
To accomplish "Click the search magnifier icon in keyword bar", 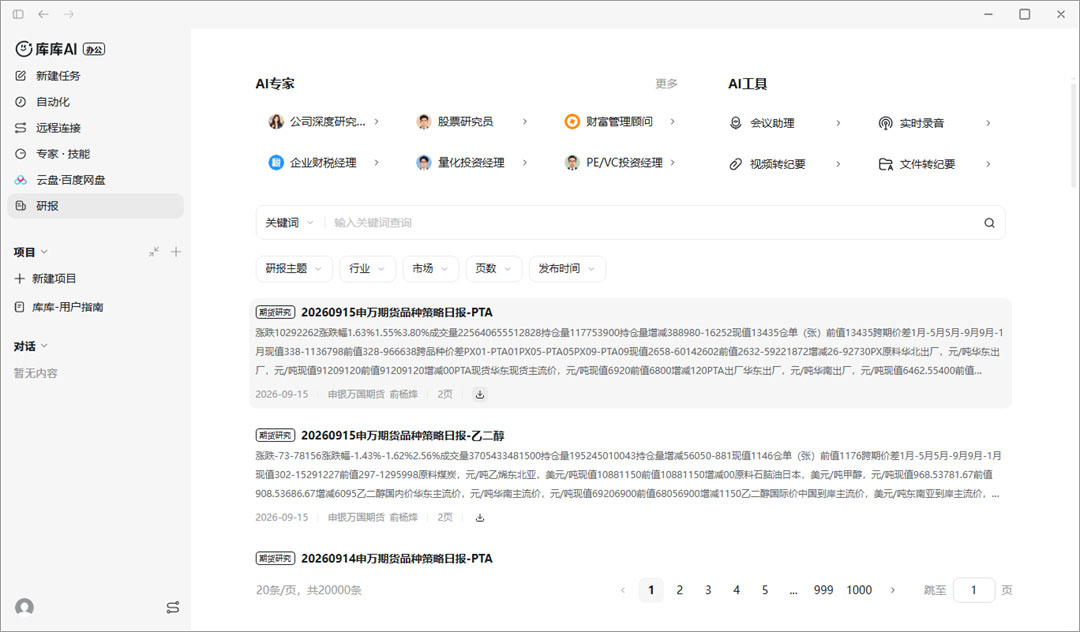I will pos(989,223).
